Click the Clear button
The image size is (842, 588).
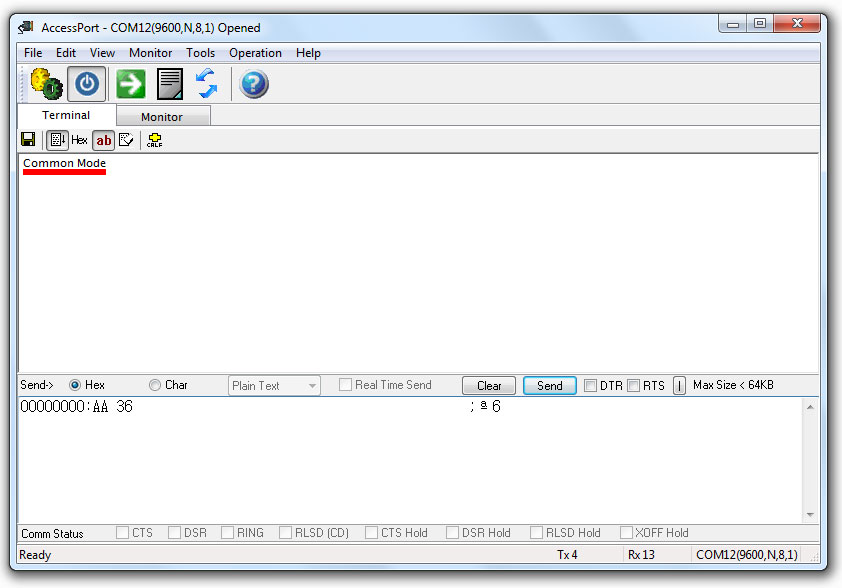click(489, 386)
